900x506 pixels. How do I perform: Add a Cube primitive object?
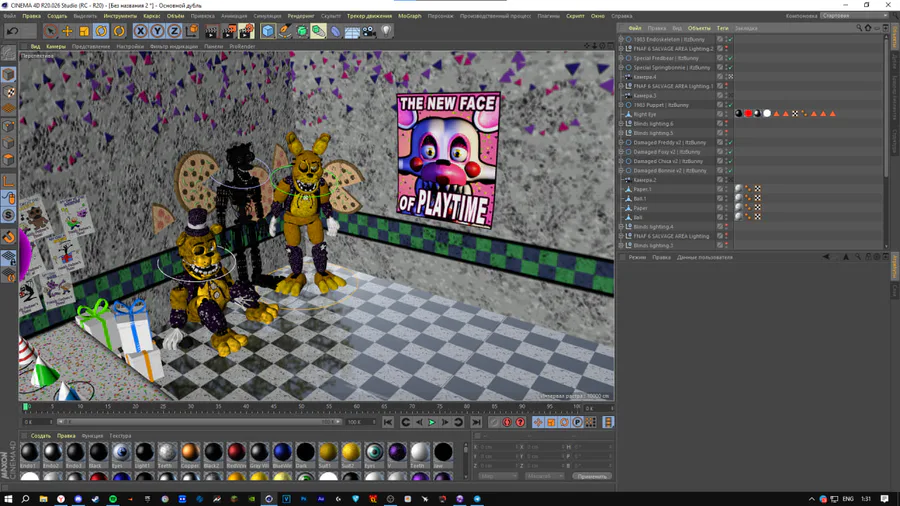[268, 31]
